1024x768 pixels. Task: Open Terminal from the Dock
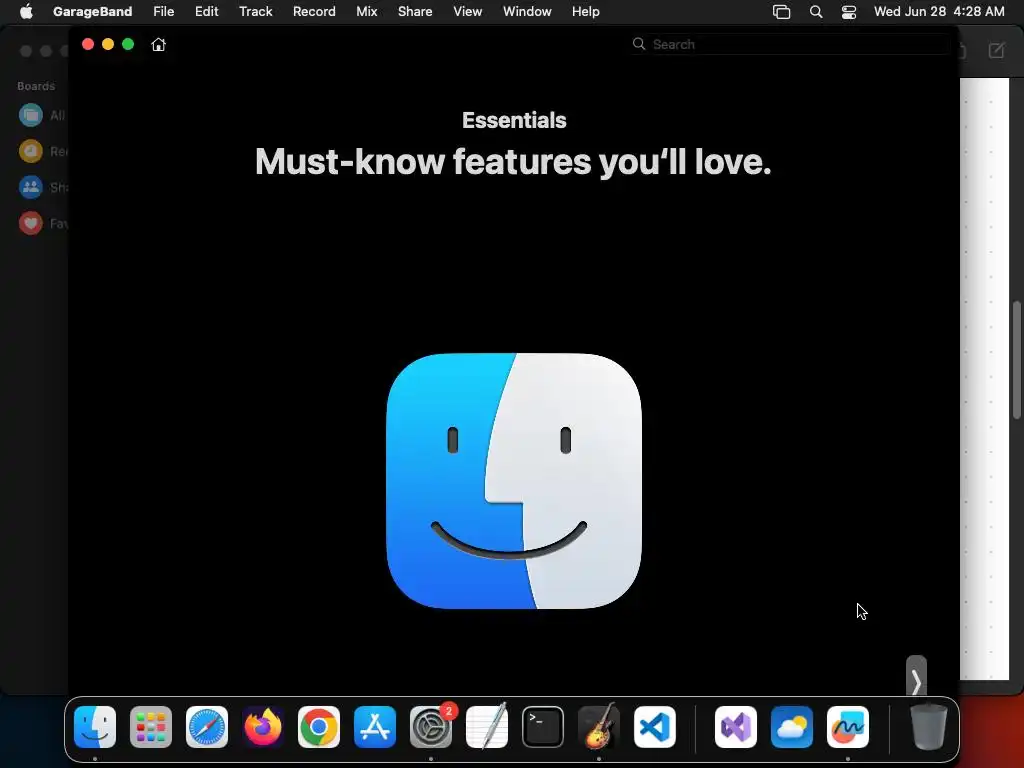click(543, 727)
